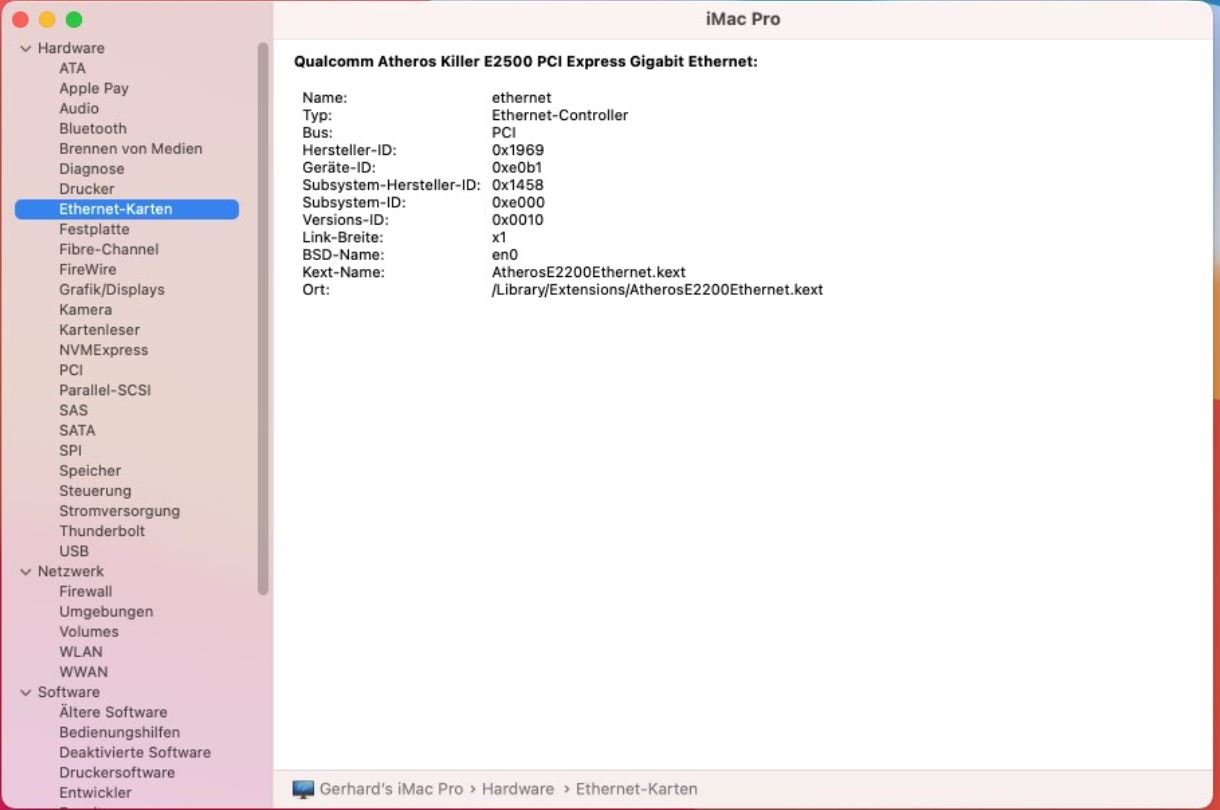Open Deaktivierte Software entry
The image size is (1220, 810).
[135, 752]
